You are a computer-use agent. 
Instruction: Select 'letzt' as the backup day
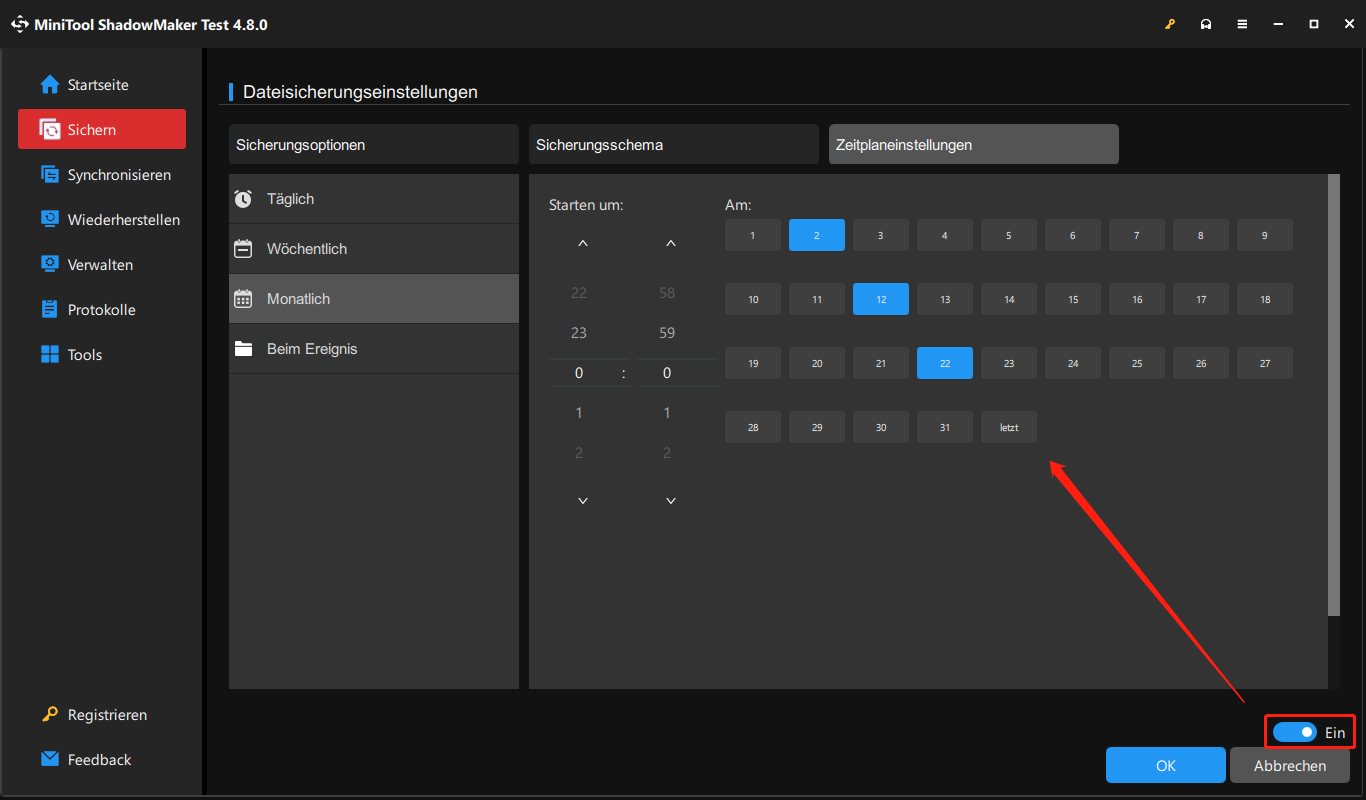click(x=1008, y=427)
